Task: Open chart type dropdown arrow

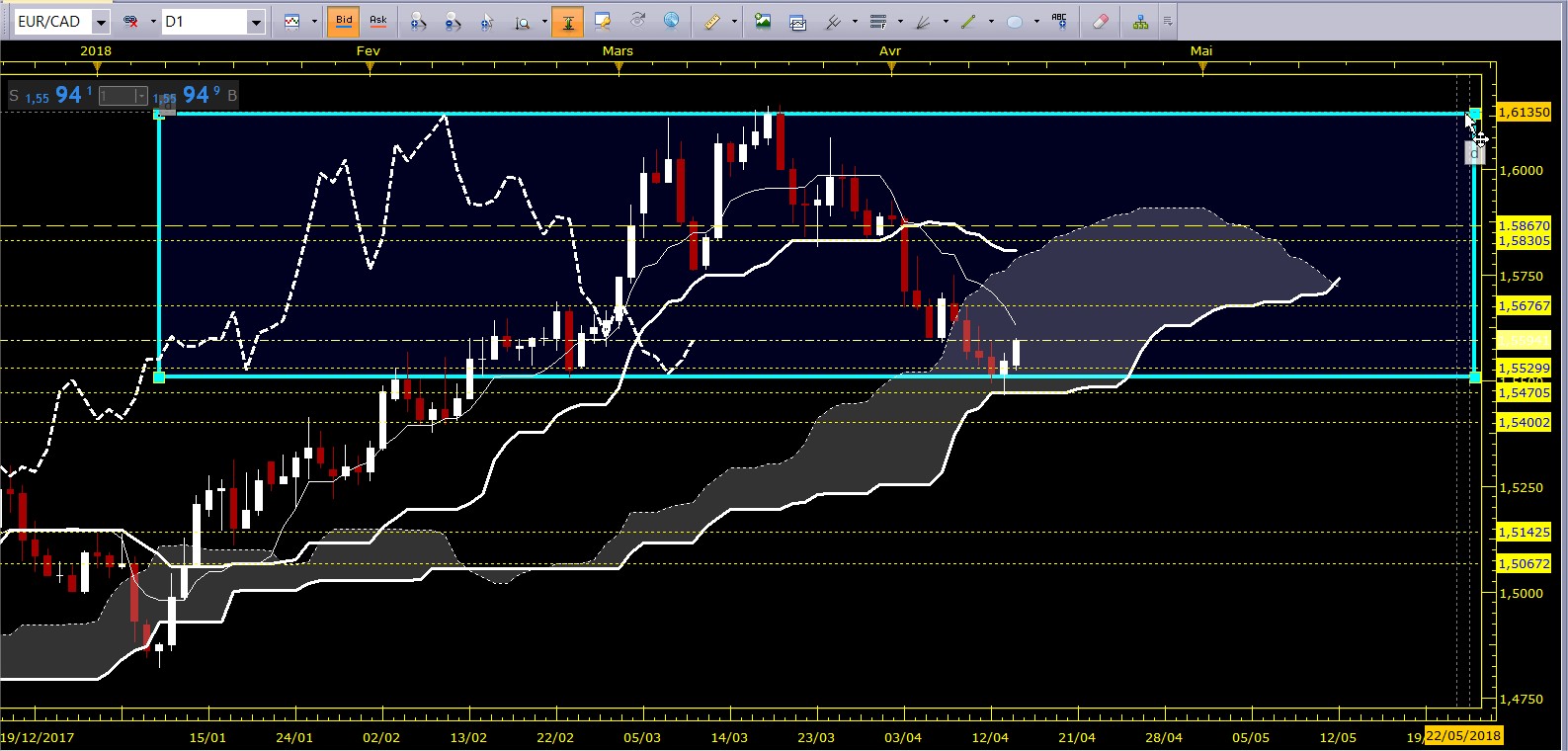Action: tap(314, 21)
